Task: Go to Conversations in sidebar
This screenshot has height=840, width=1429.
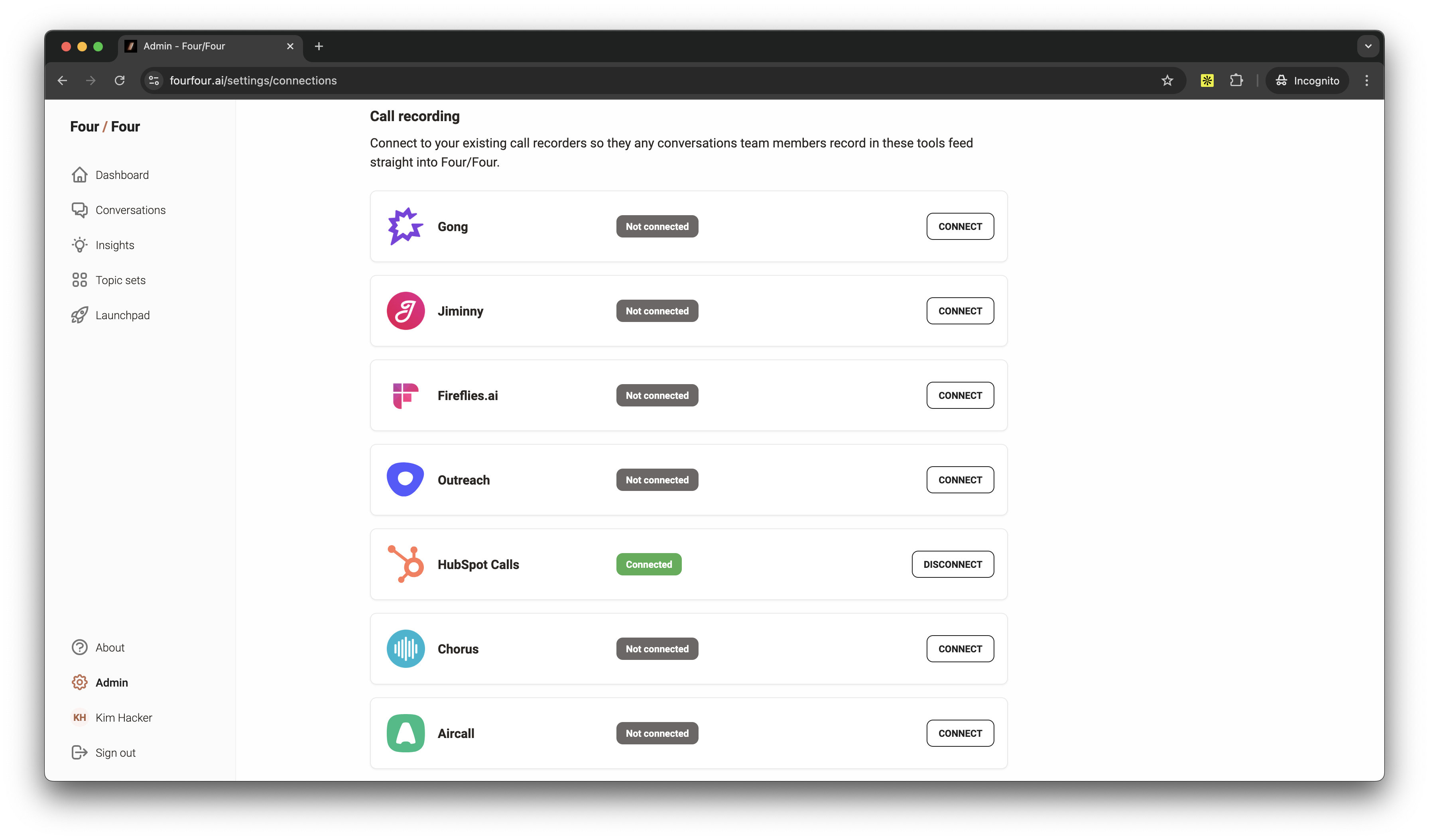Action: 130,210
